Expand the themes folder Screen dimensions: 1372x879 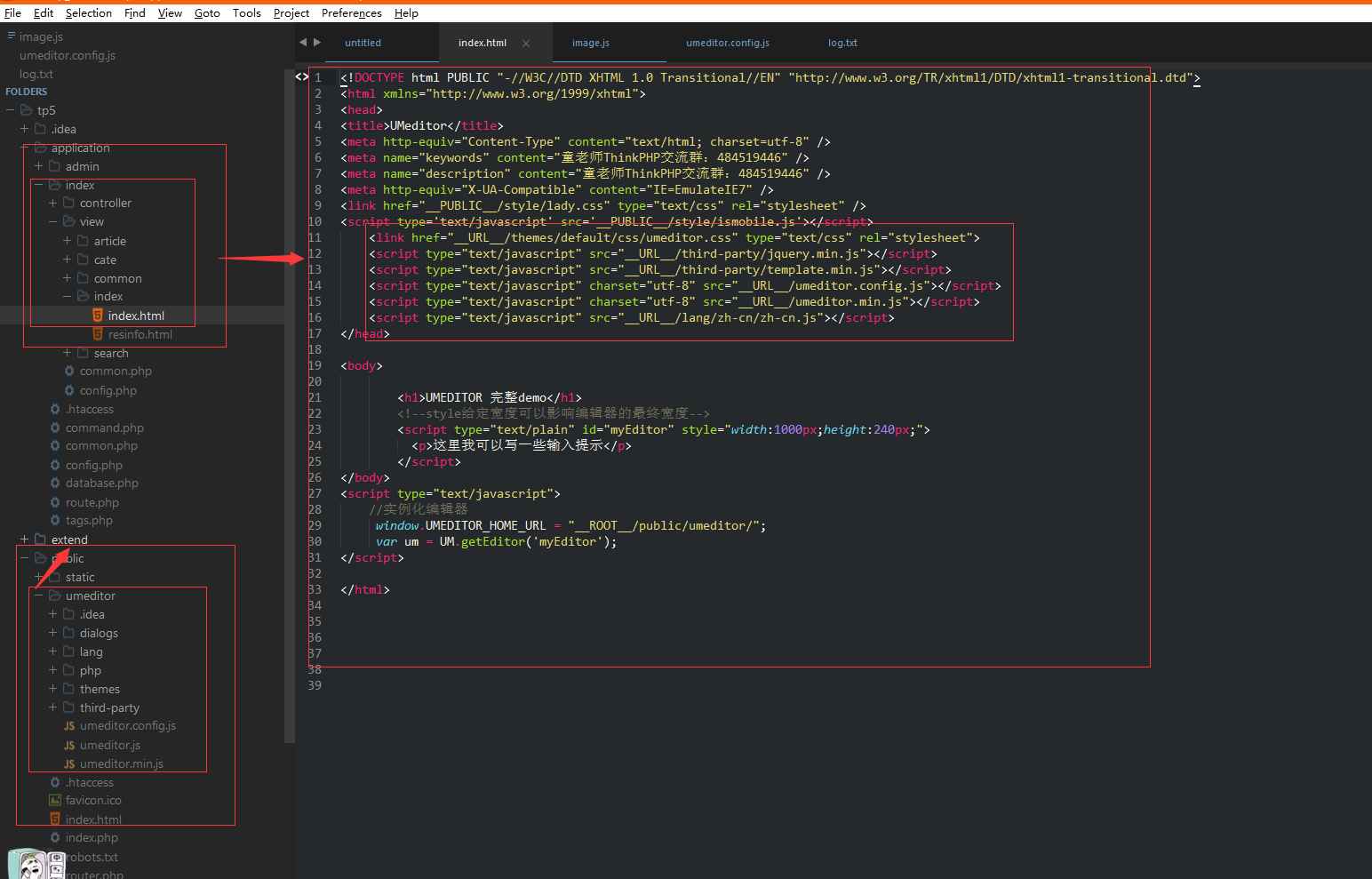click(x=53, y=689)
